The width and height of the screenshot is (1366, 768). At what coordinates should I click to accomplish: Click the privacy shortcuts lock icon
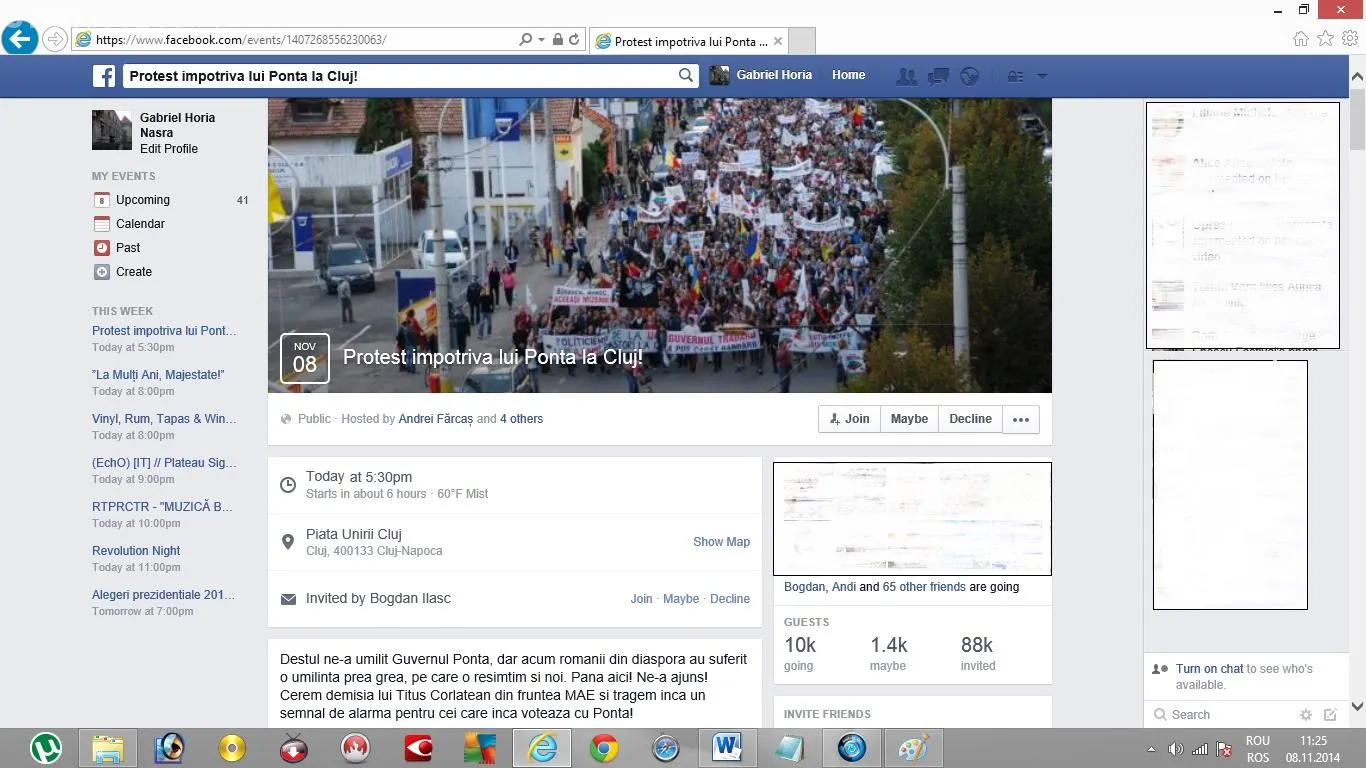1015,76
